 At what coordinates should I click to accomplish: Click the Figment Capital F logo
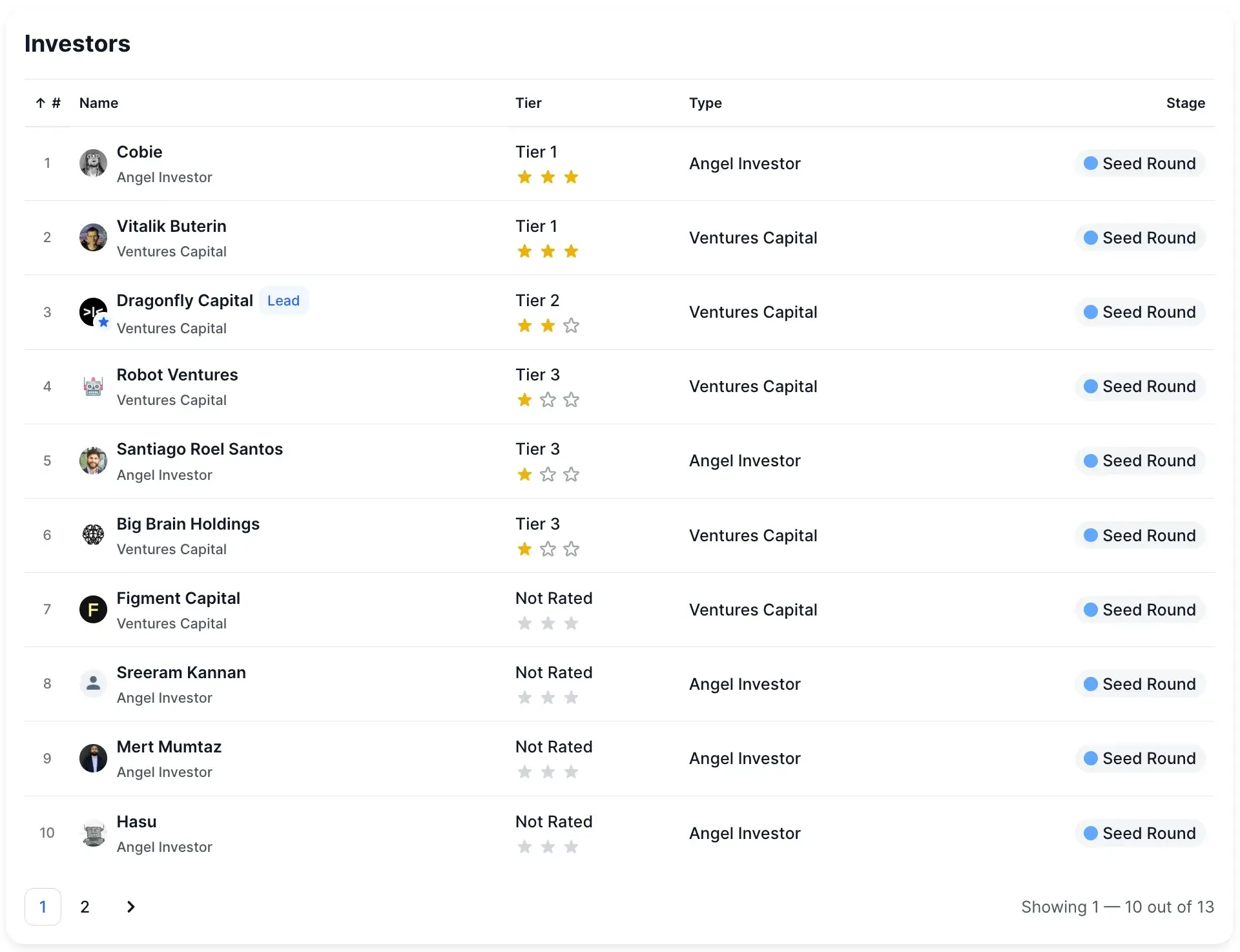[x=93, y=609]
